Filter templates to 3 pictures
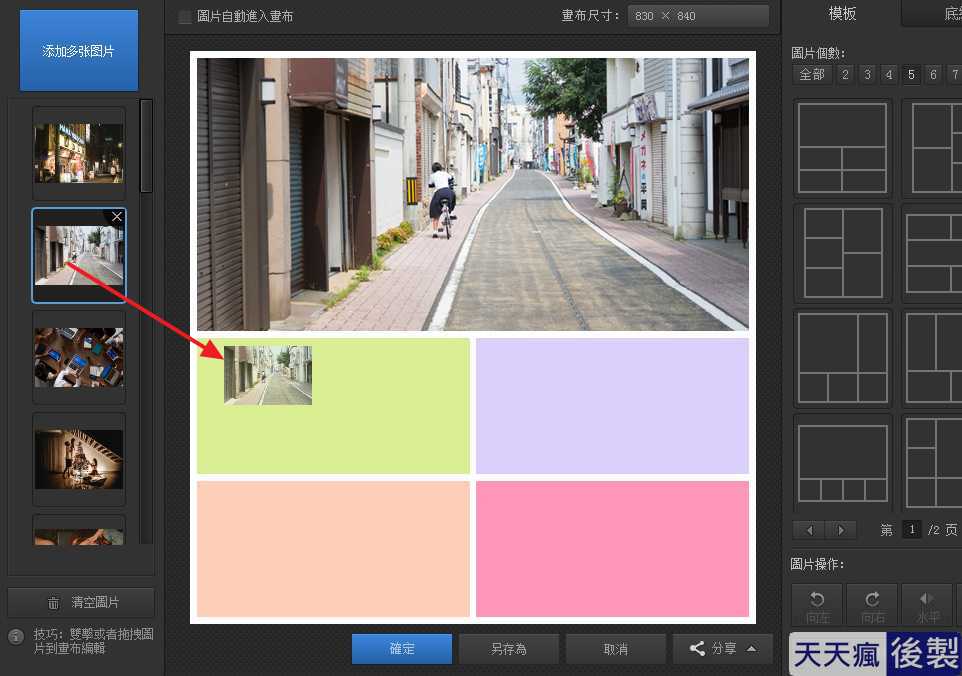The height and width of the screenshot is (676, 962). [868, 75]
